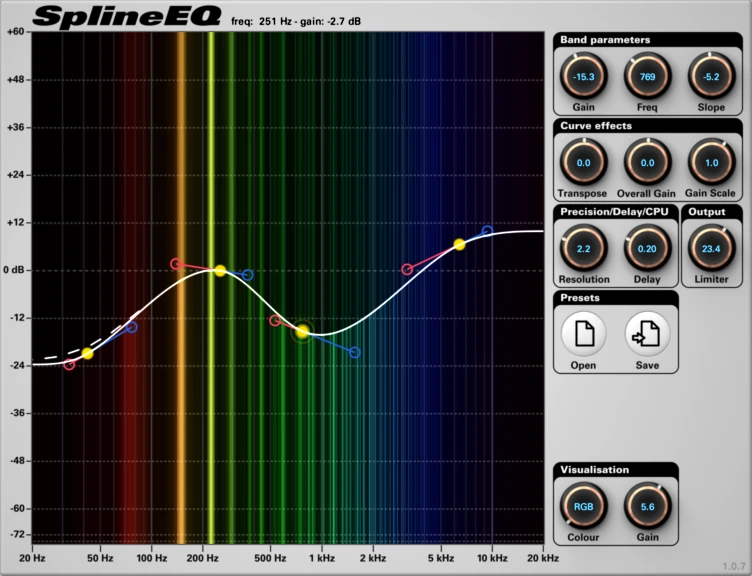Select the yellow band node near 50 Hz
752x576 pixels.
[x=87, y=353]
